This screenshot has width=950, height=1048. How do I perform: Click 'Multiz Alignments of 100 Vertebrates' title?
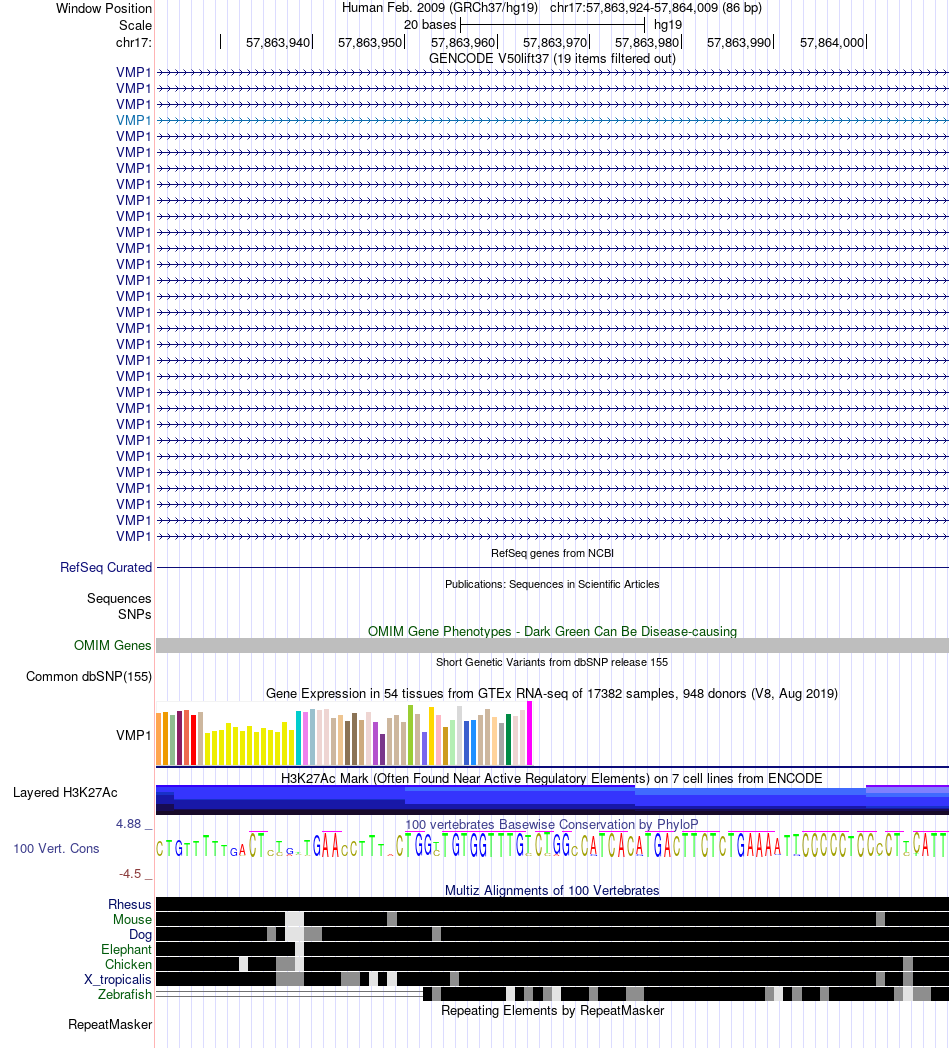tap(552, 891)
